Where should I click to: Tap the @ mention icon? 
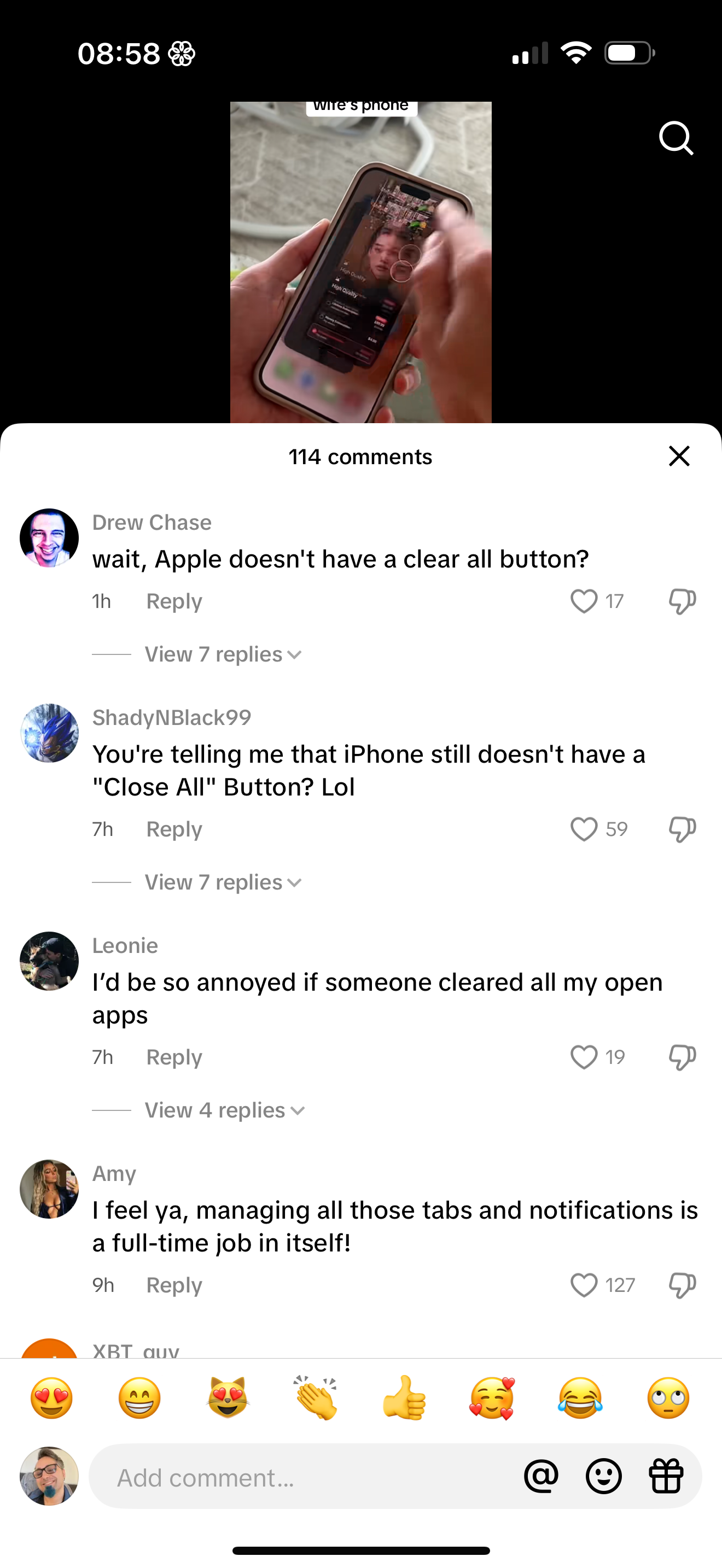(x=541, y=1476)
